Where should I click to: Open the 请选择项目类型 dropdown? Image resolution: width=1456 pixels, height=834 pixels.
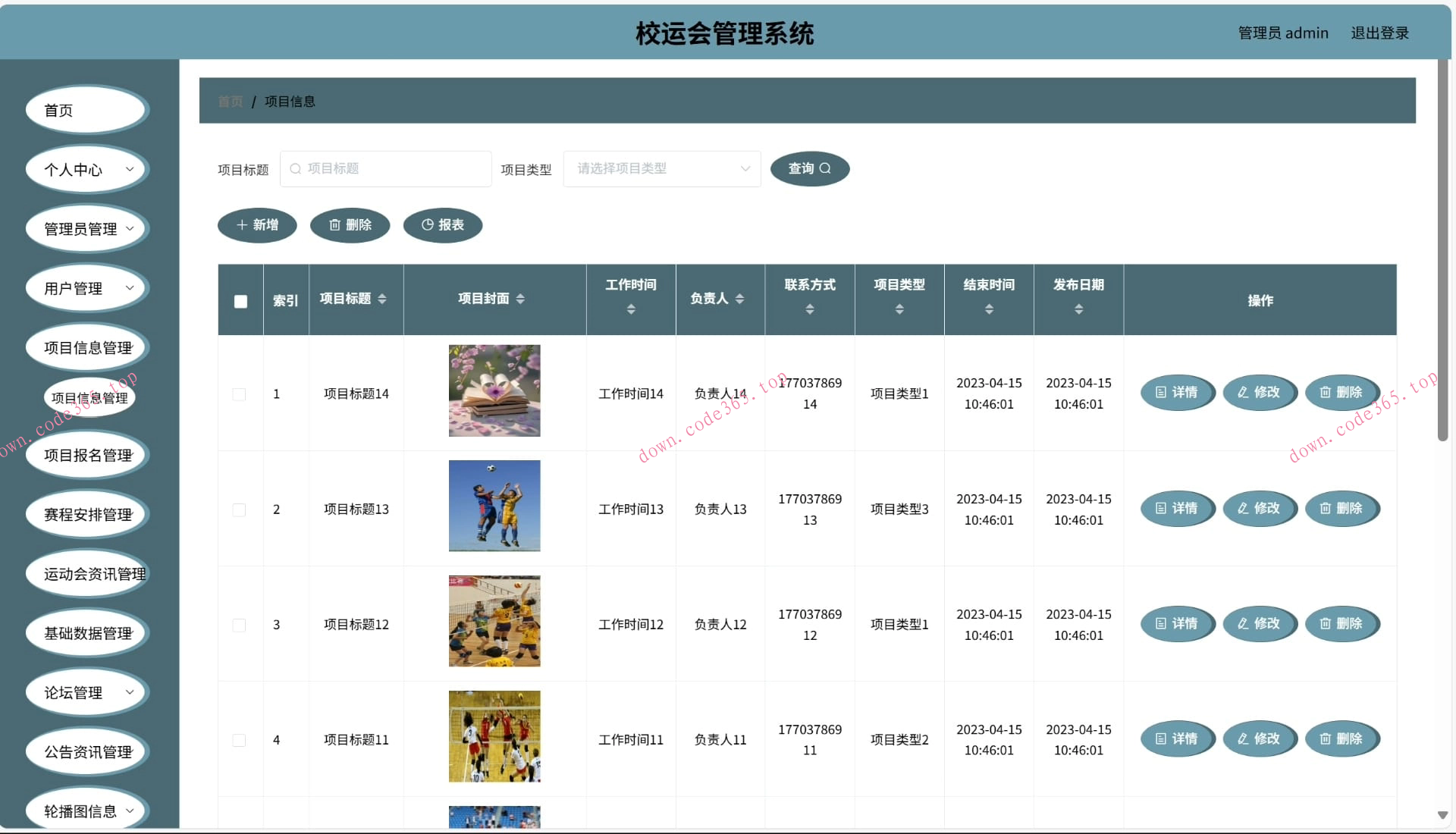[661, 168]
